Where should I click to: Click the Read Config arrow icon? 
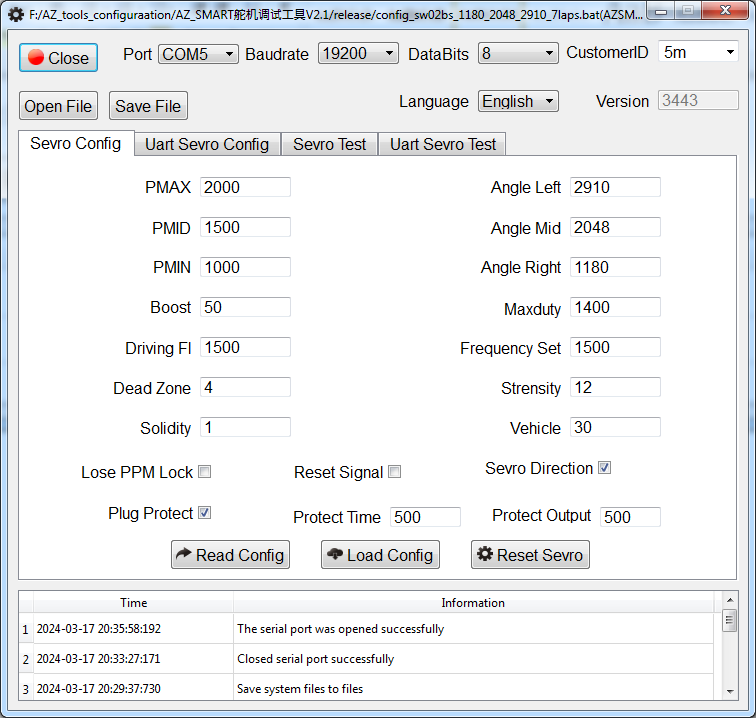(183, 555)
